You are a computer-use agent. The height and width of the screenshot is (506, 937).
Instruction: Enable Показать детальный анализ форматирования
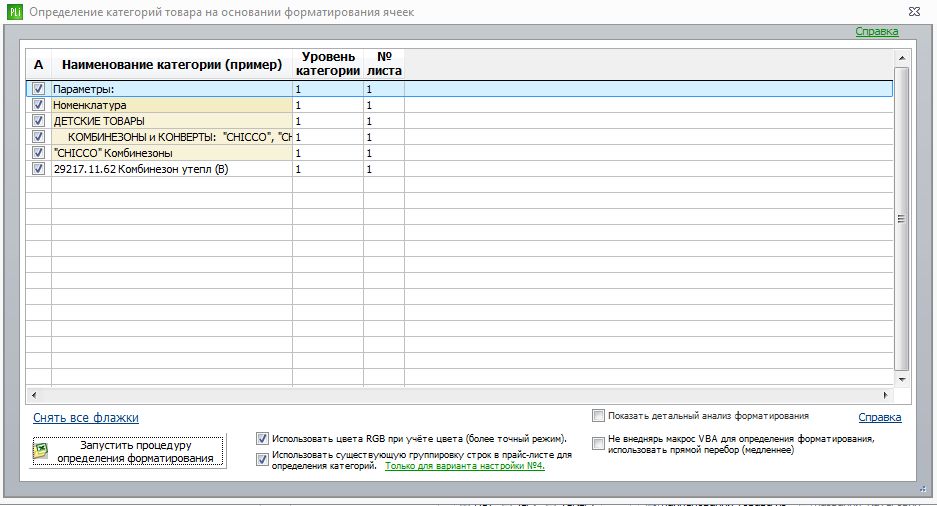(598, 415)
